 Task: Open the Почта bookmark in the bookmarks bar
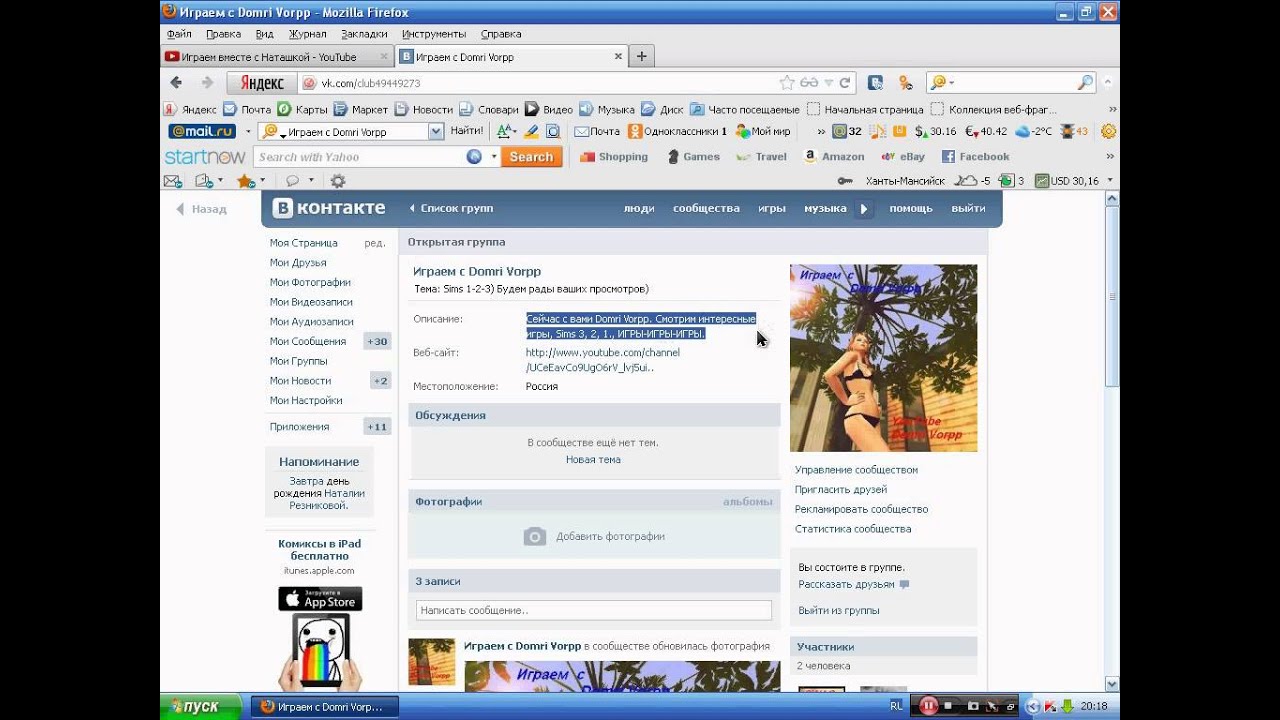(x=247, y=109)
